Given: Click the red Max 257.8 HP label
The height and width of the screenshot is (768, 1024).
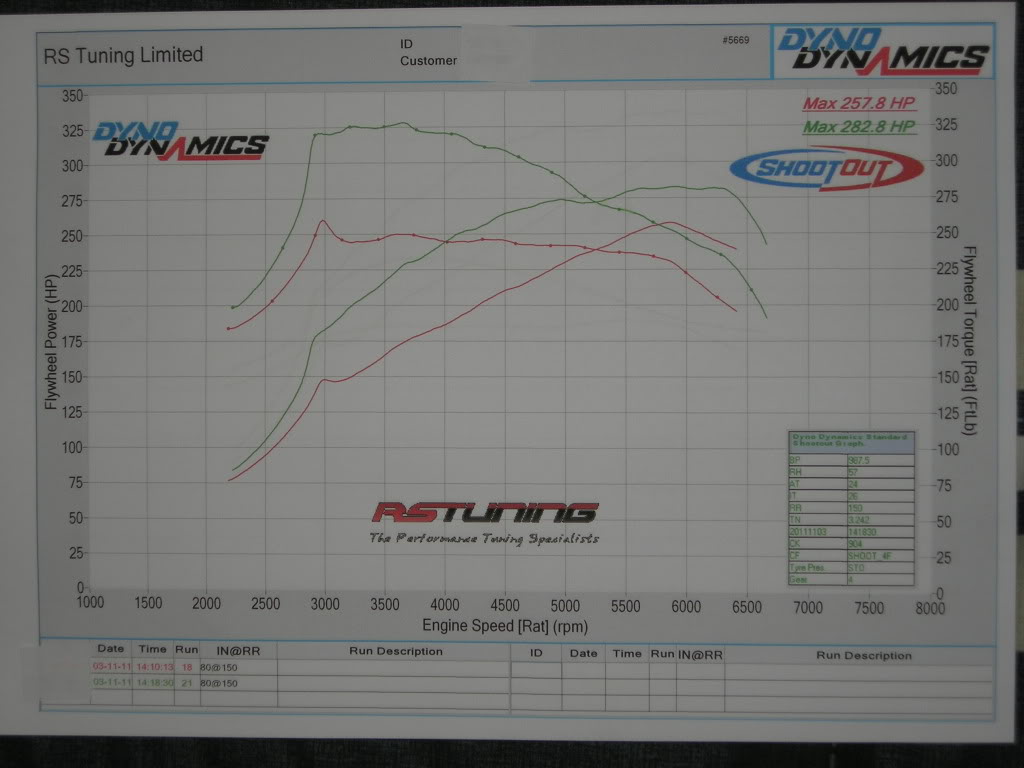Looking at the screenshot, I should coord(859,105).
